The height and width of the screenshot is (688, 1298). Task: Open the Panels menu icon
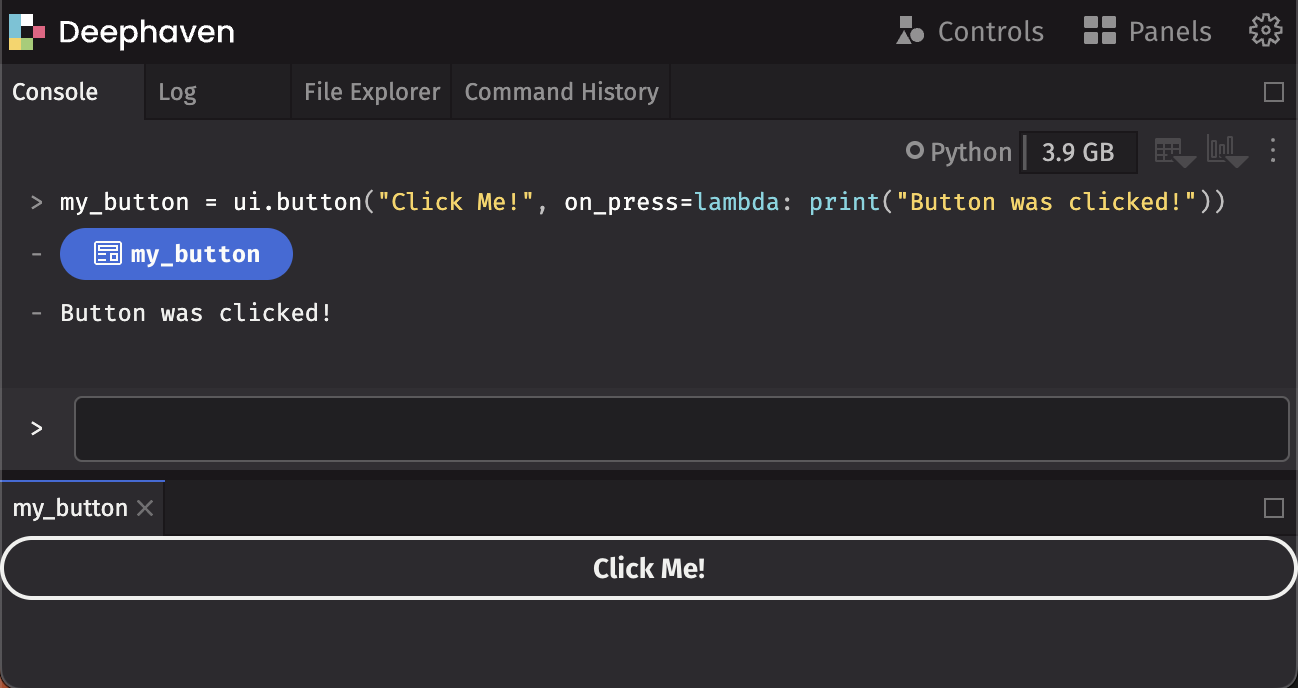[1098, 31]
